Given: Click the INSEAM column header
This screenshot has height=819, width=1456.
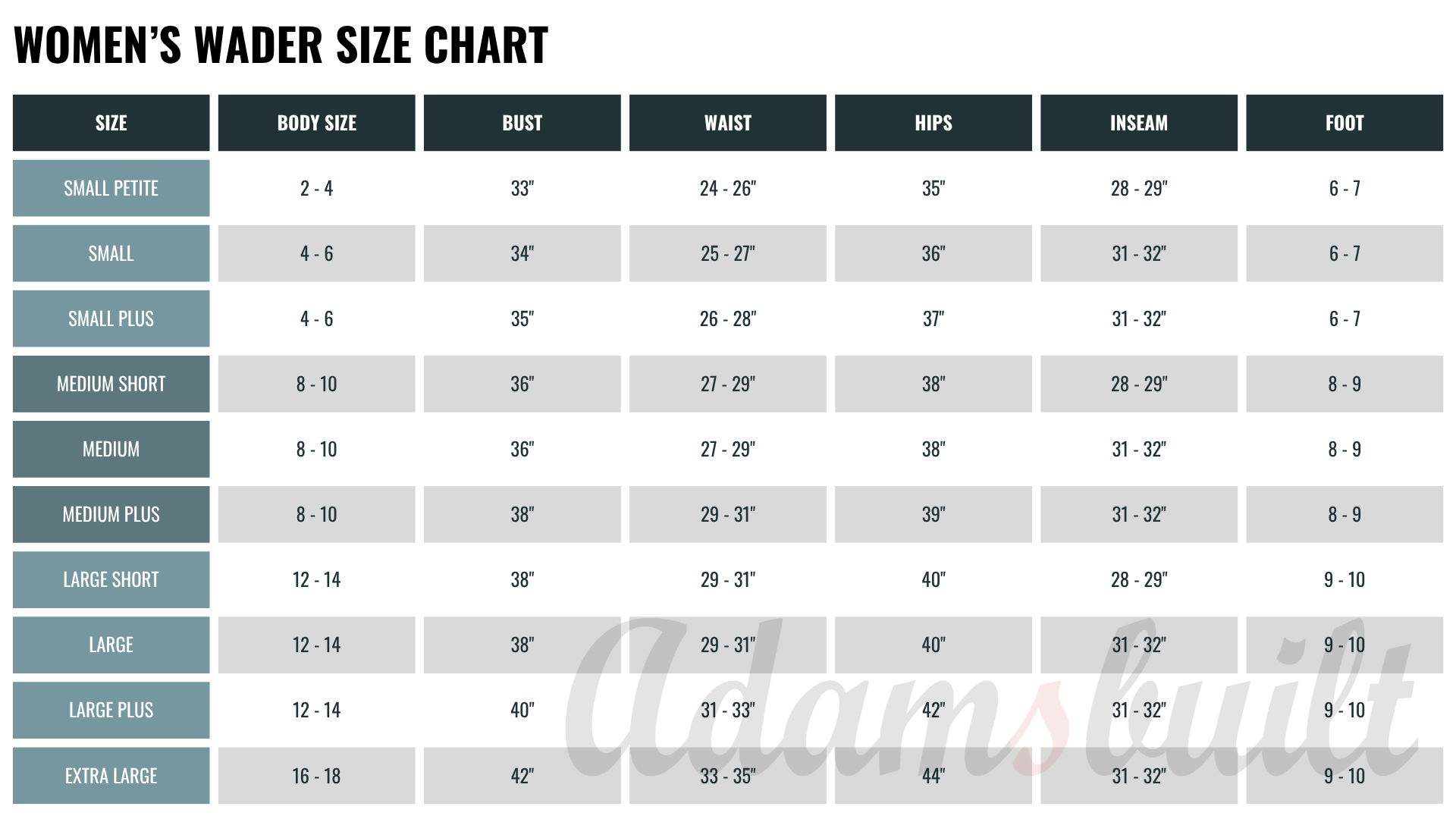Looking at the screenshot, I should (x=1138, y=123).
